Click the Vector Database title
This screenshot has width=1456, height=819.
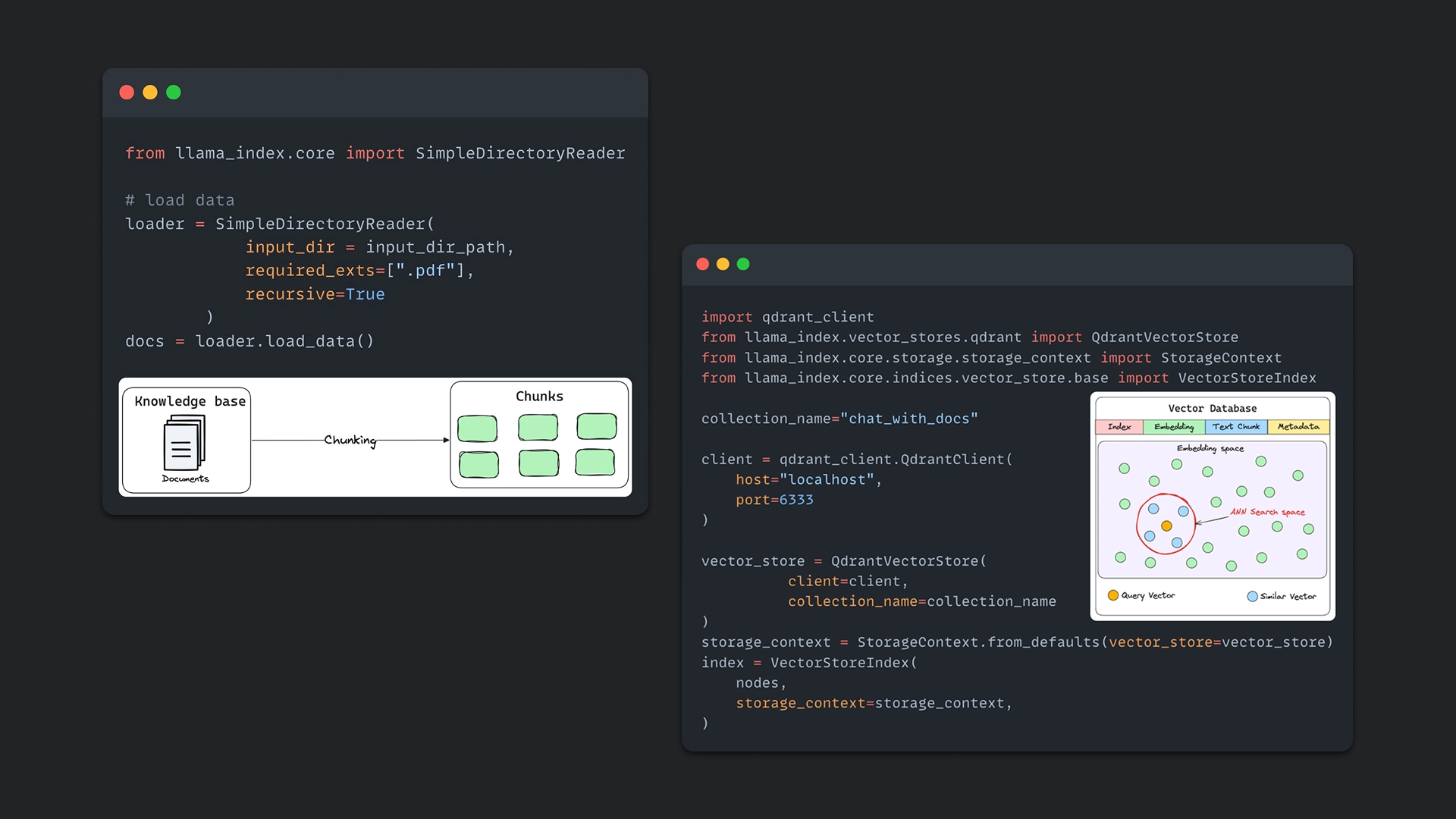point(1213,408)
